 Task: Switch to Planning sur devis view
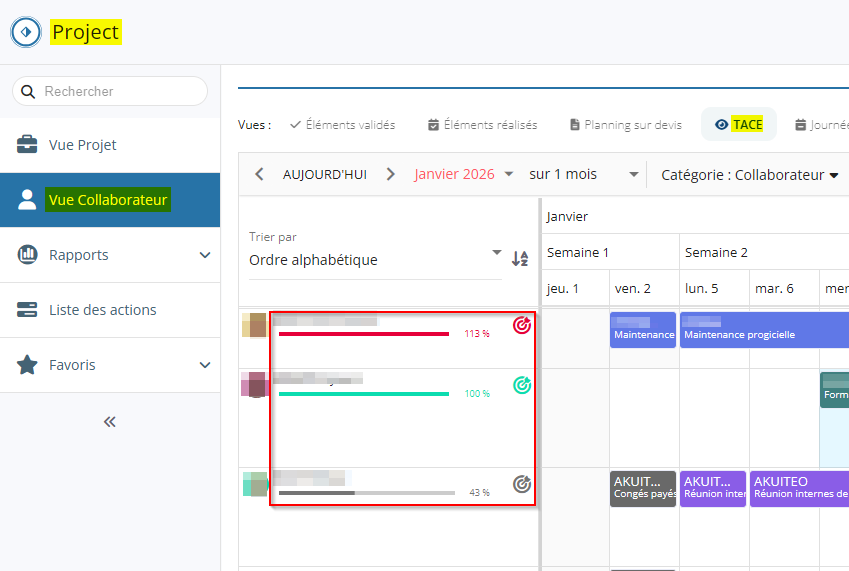coord(625,125)
